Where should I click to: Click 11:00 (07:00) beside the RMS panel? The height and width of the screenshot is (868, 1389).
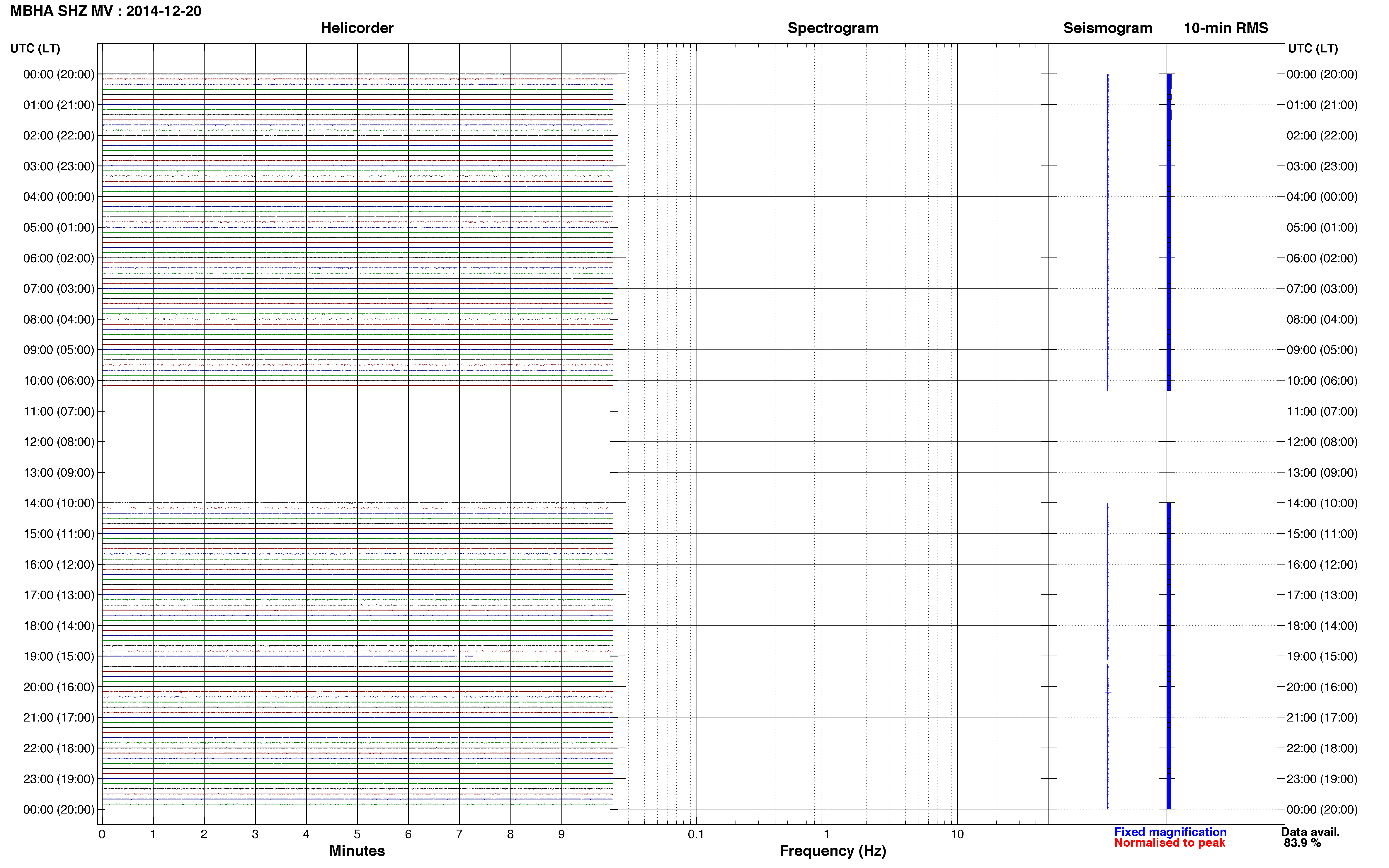1322,412
